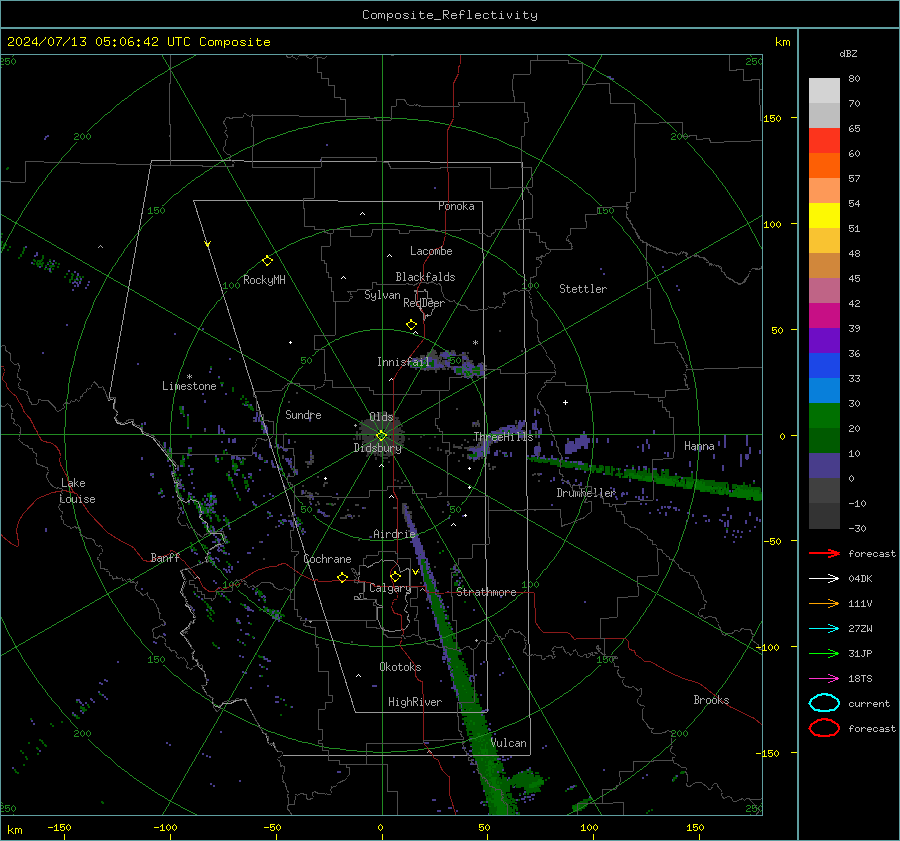This screenshot has height=841, width=900.
Task: Click the indigo swatch between 10 and 0 dBZ
Action: [824, 466]
